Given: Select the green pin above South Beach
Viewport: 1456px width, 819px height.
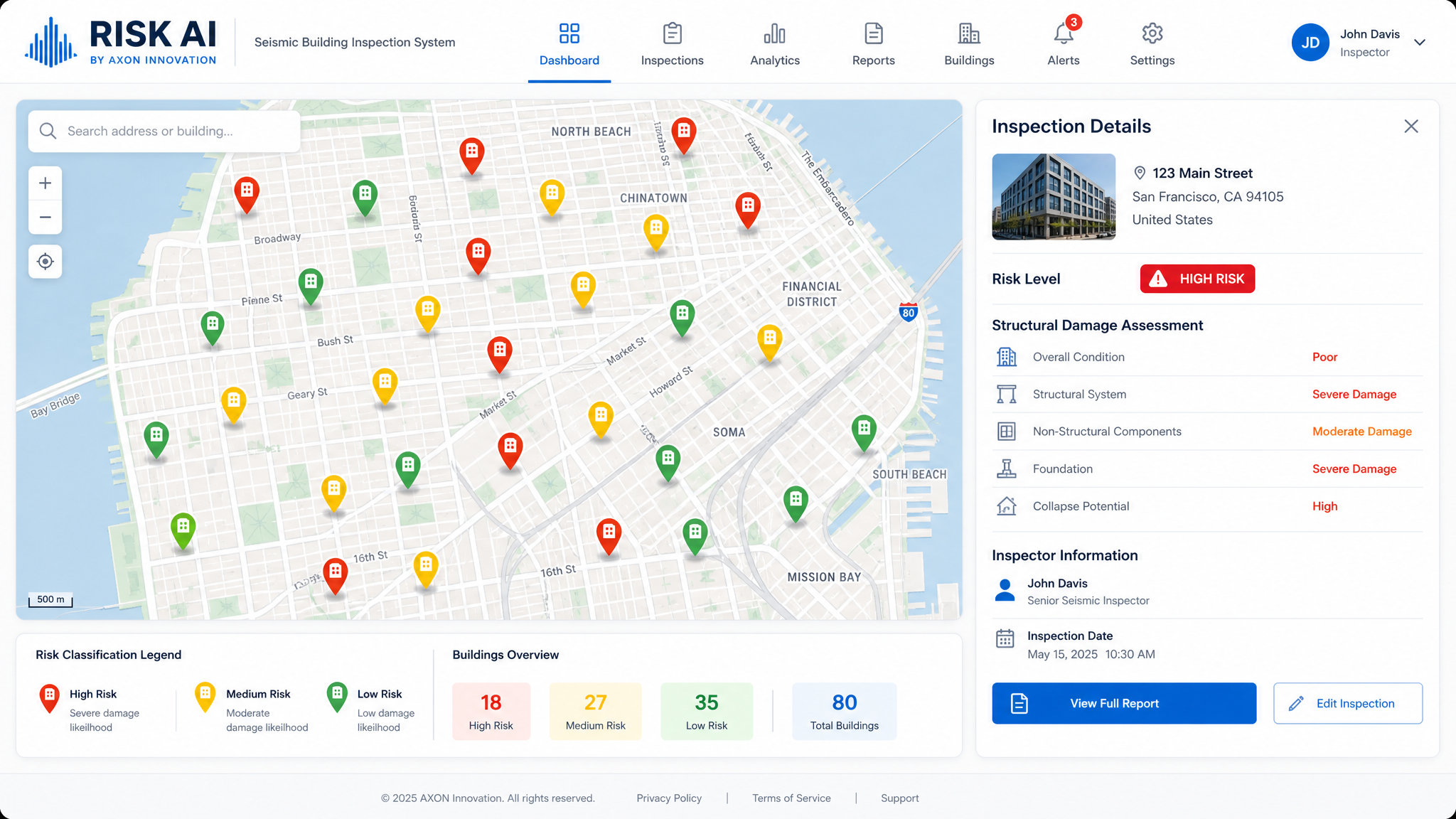Looking at the screenshot, I should click(864, 432).
